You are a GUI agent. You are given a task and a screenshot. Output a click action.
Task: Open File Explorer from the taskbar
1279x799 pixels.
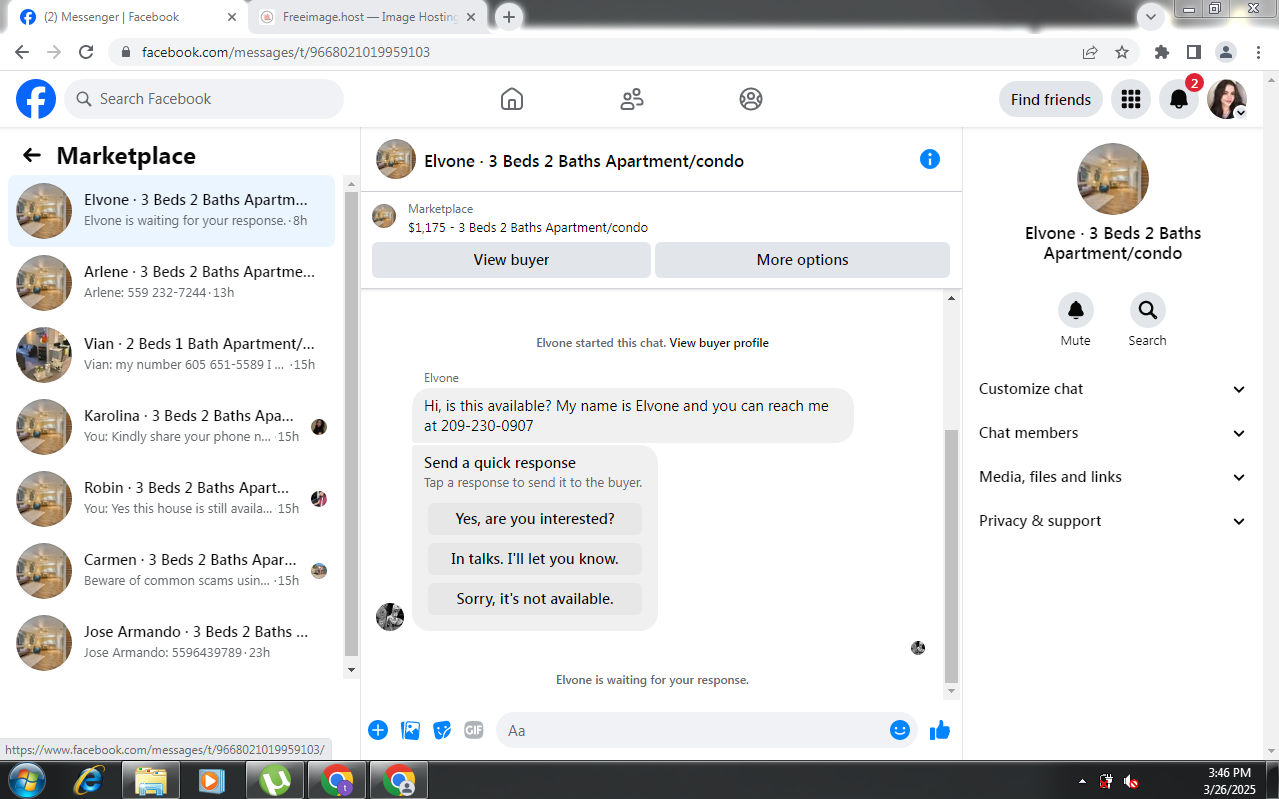(150, 780)
